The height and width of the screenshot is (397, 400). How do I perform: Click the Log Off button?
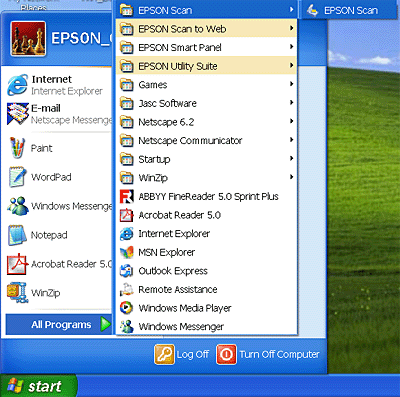point(182,354)
